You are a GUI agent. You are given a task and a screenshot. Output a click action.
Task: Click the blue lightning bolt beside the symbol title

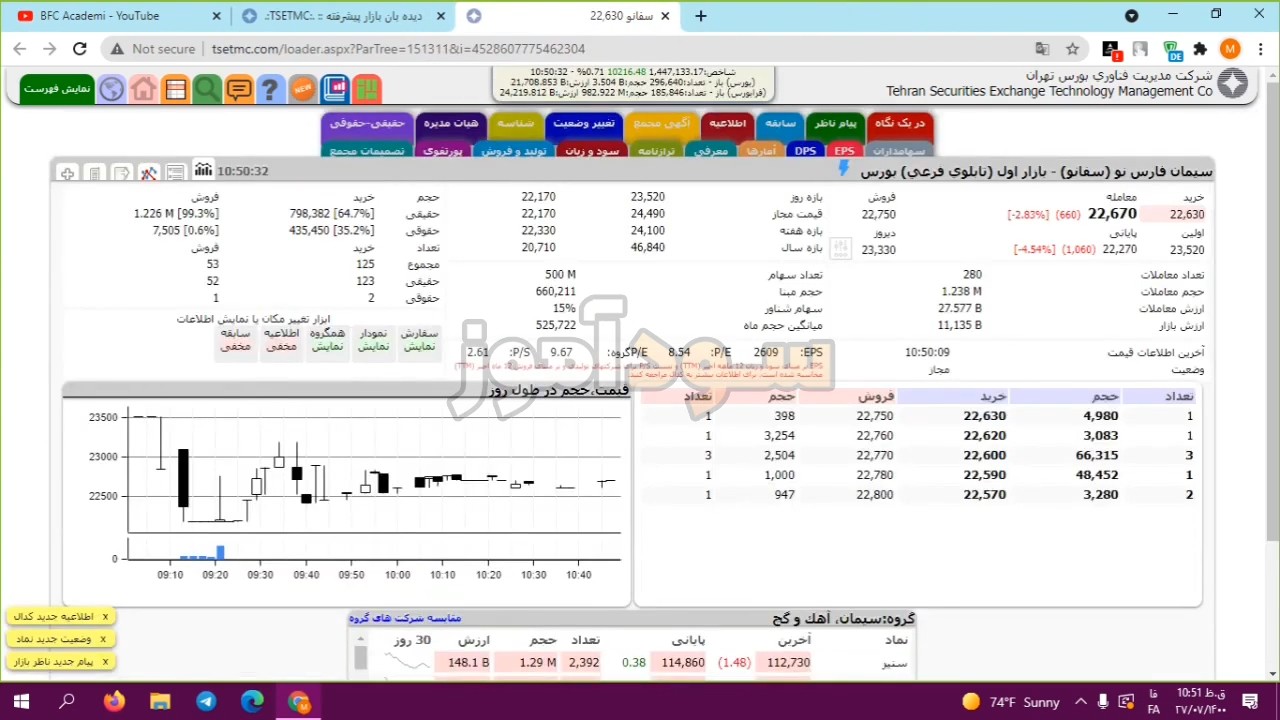point(843,170)
